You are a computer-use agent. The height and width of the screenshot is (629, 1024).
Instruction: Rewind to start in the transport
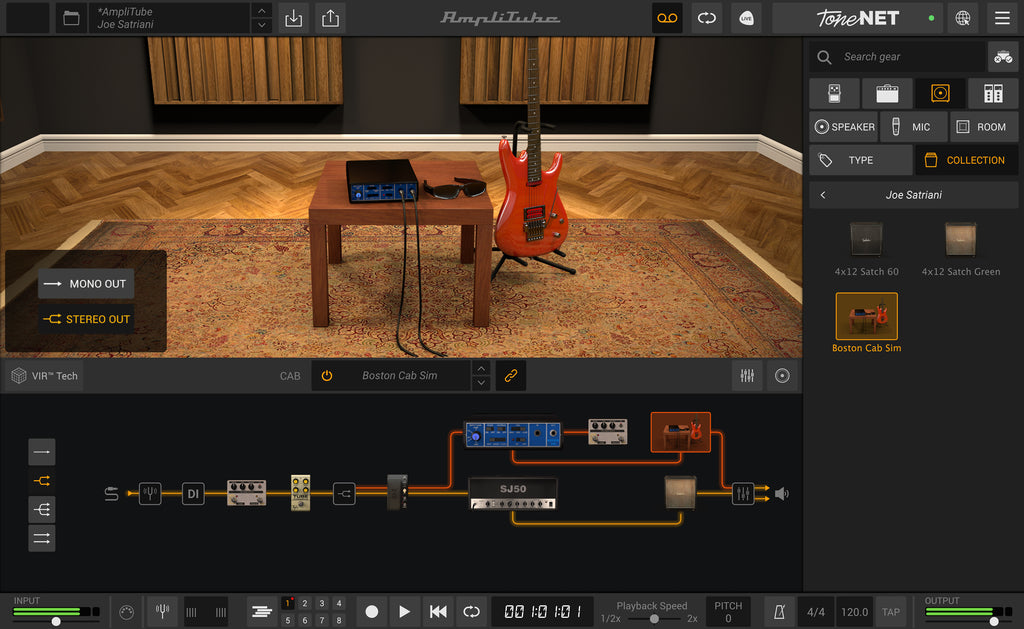coord(438,611)
